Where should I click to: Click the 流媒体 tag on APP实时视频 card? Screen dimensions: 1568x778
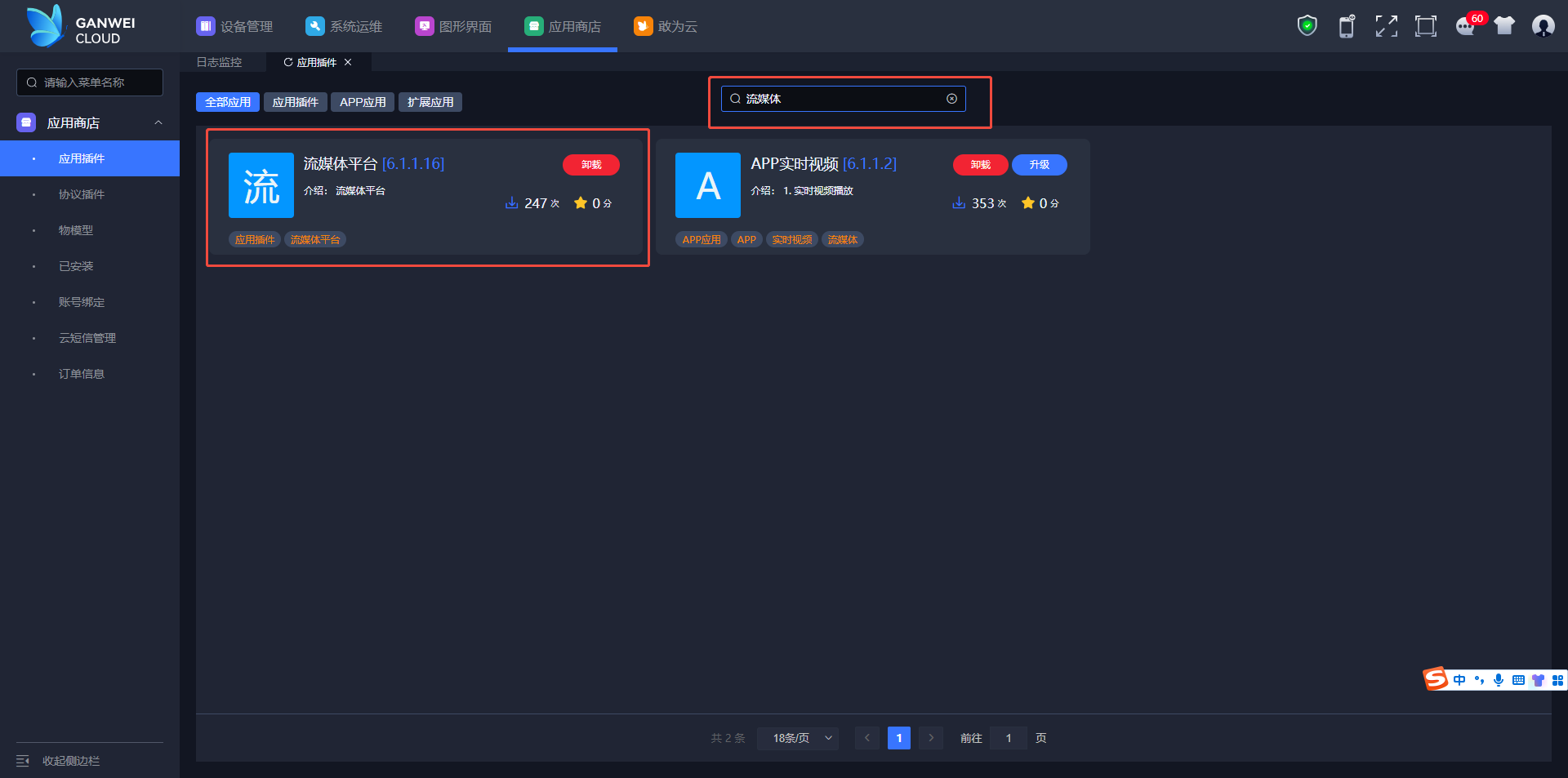843,239
